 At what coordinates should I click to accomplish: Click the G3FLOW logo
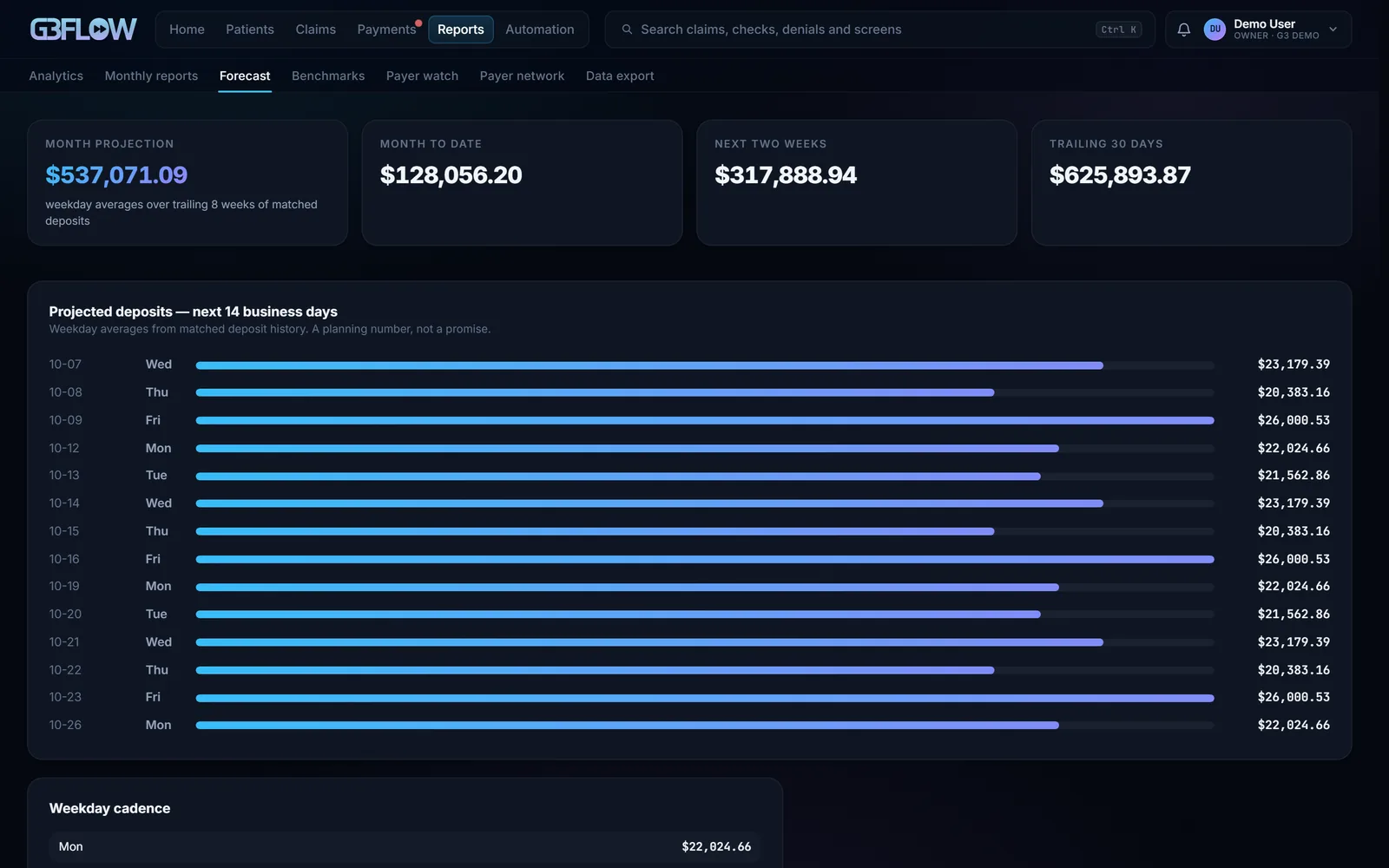83,30
